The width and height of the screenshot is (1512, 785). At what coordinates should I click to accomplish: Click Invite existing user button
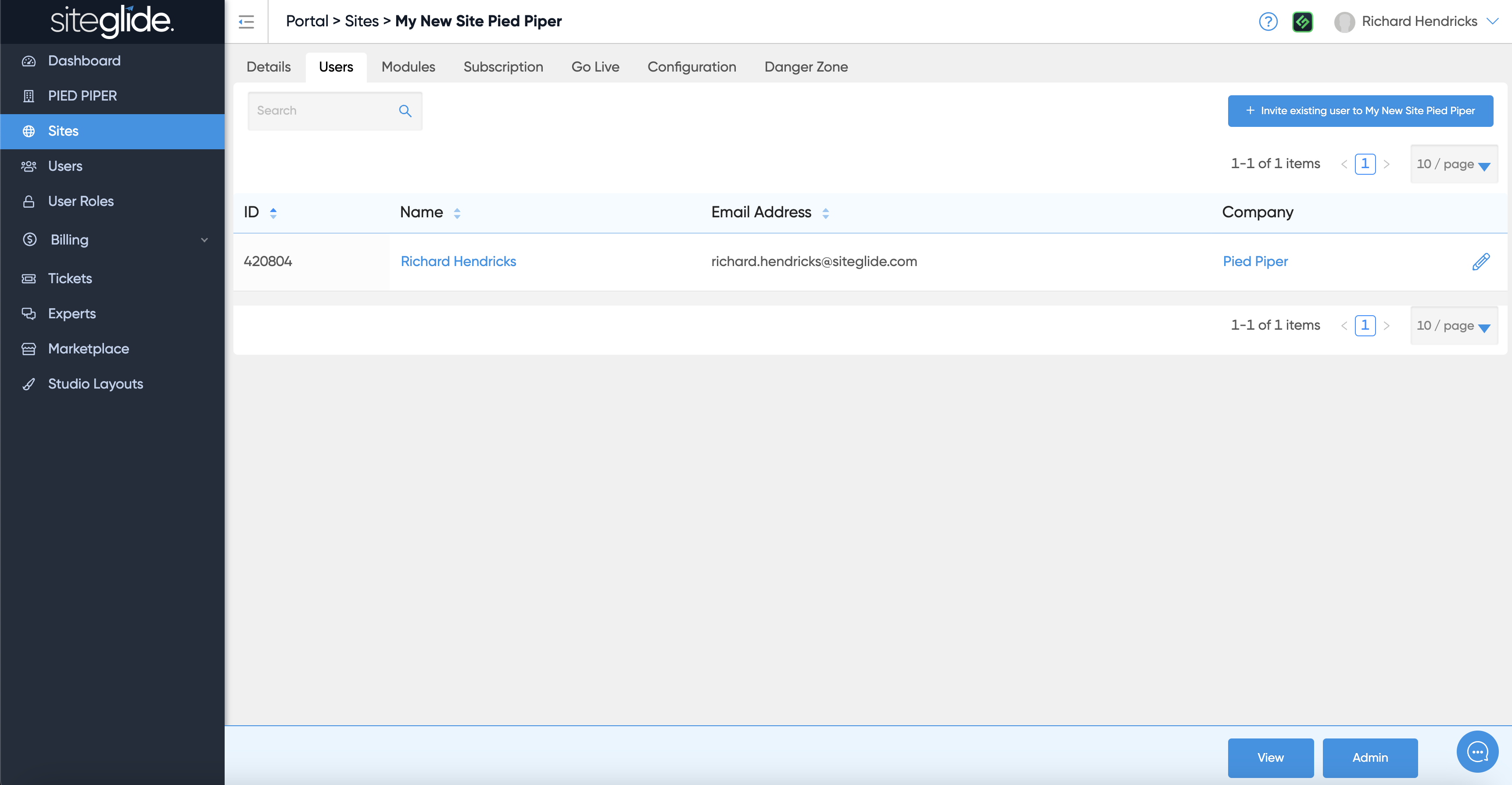pos(1360,110)
